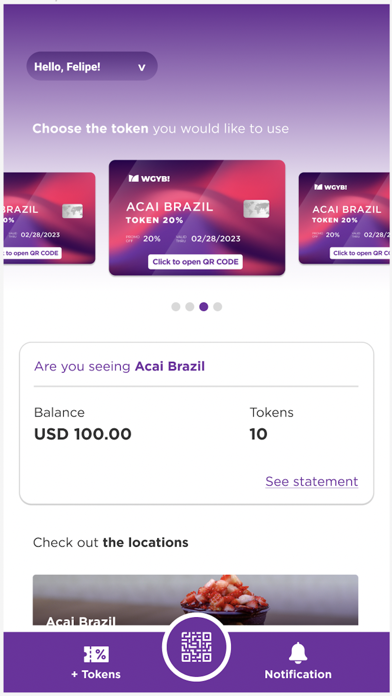Open the QR code scanner icon
This screenshot has height=696, width=392.
pos(196,647)
